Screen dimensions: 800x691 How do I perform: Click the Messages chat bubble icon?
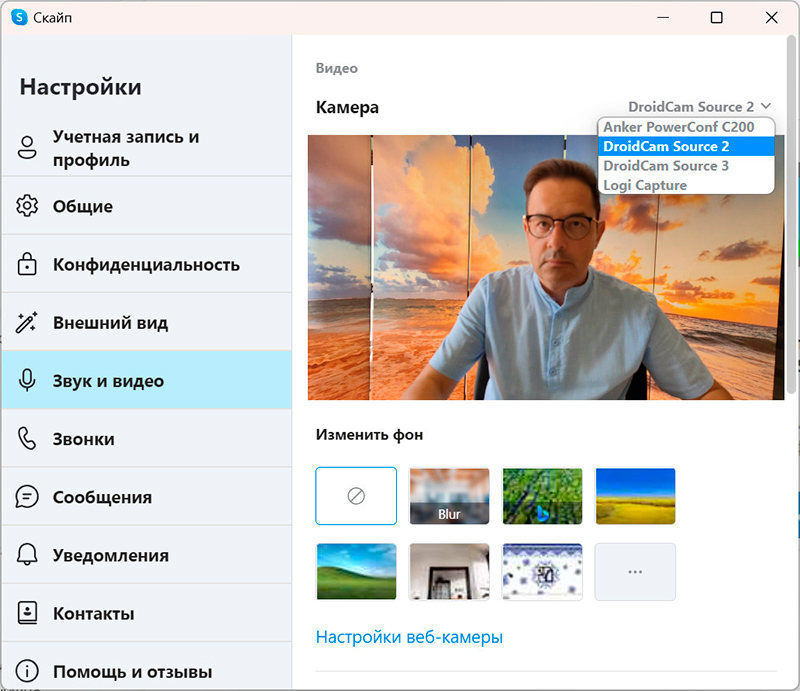(27, 497)
